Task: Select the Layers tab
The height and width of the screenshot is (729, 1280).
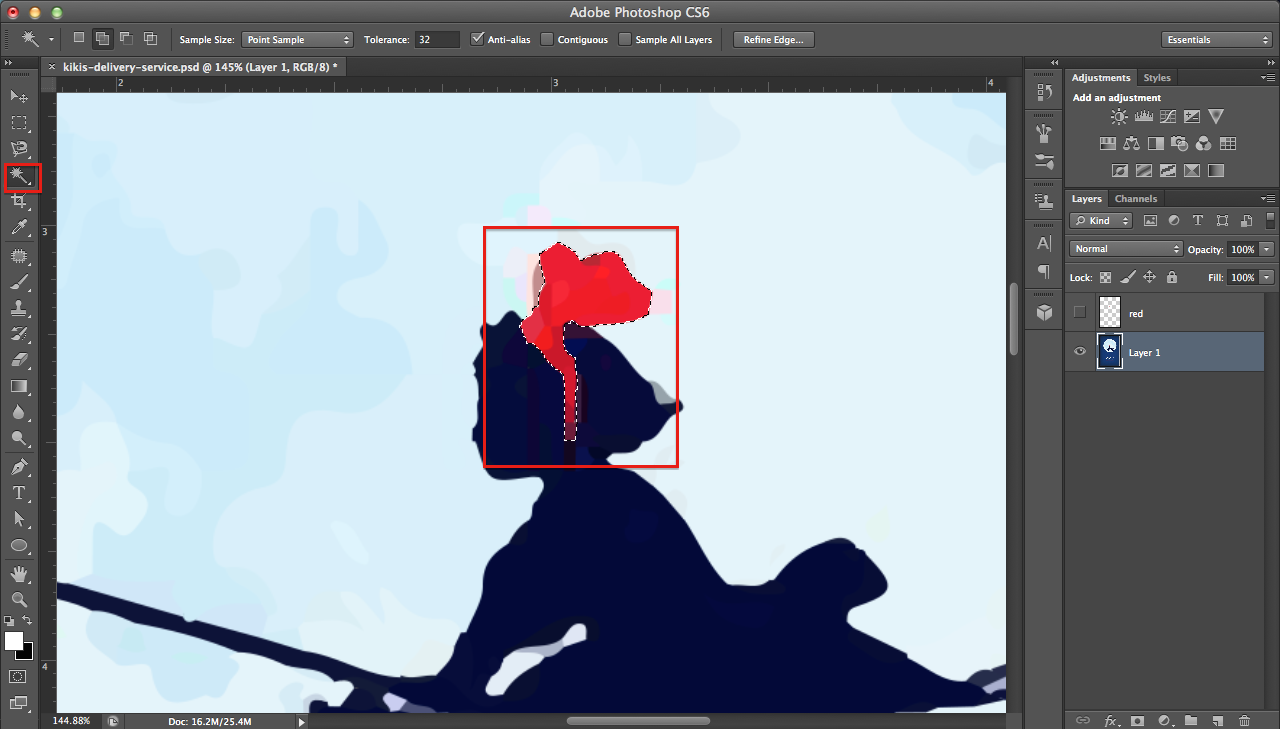Action: tap(1086, 198)
